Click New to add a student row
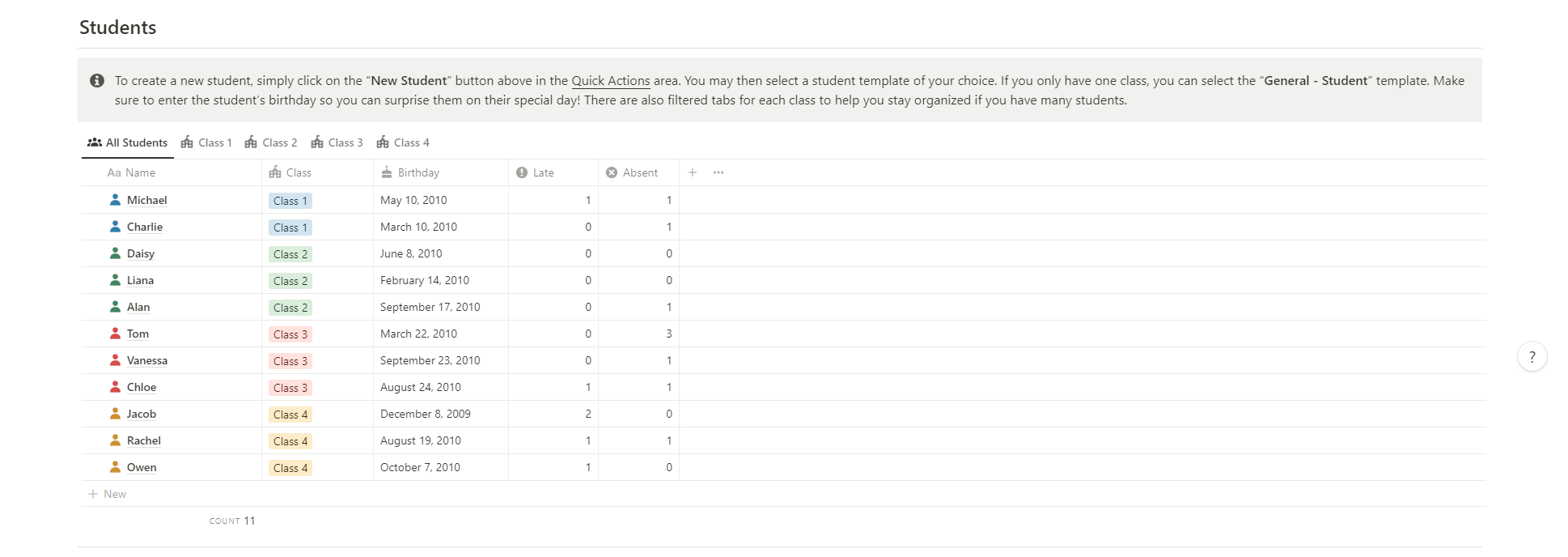Screen dimensions: 1568x557 [113, 493]
